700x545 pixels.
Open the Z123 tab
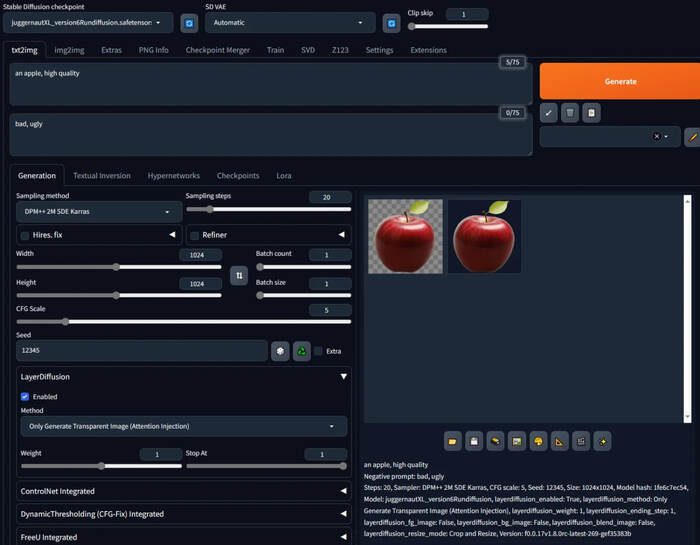click(x=340, y=50)
